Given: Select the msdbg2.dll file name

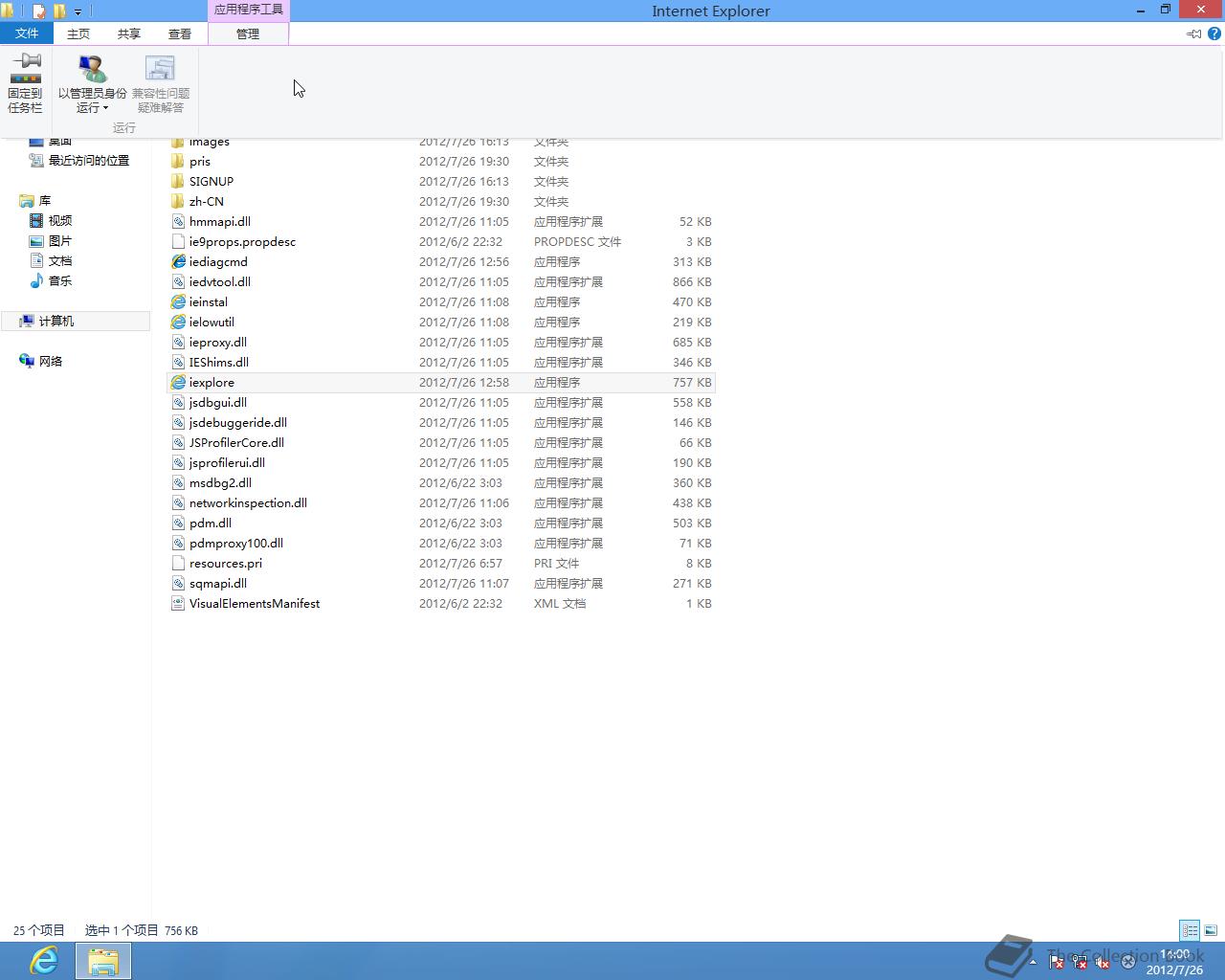Looking at the screenshot, I should (x=220, y=482).
